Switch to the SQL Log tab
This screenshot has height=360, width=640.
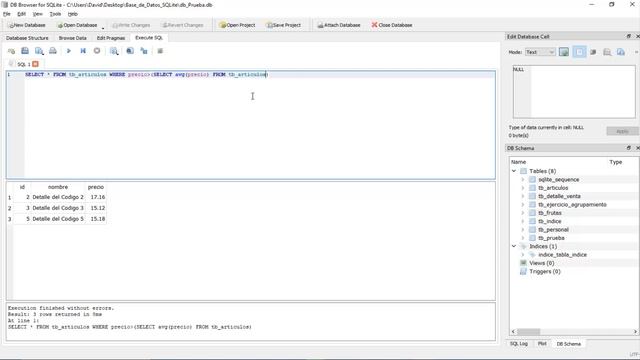[519, 344]
